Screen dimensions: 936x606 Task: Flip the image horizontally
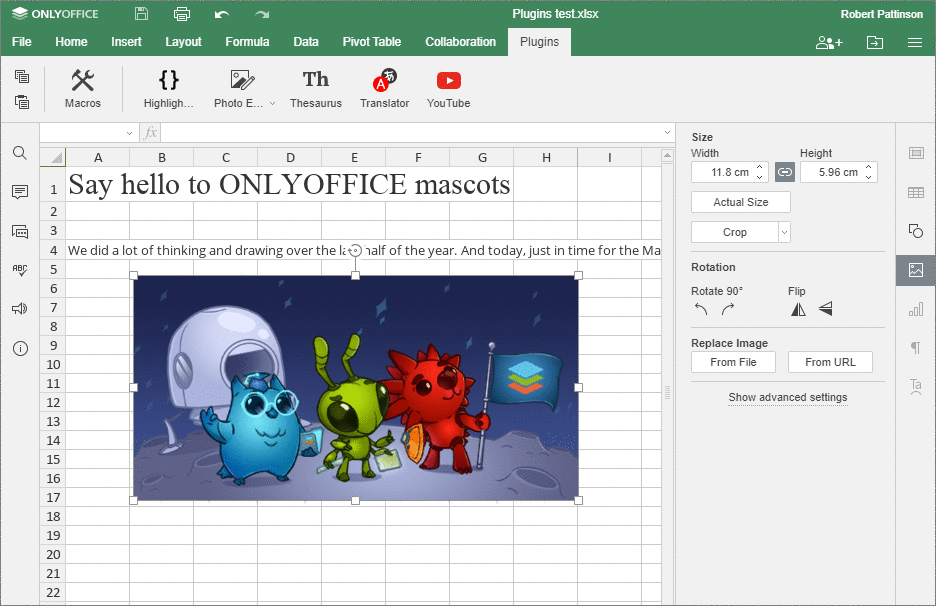pos(798,310)
